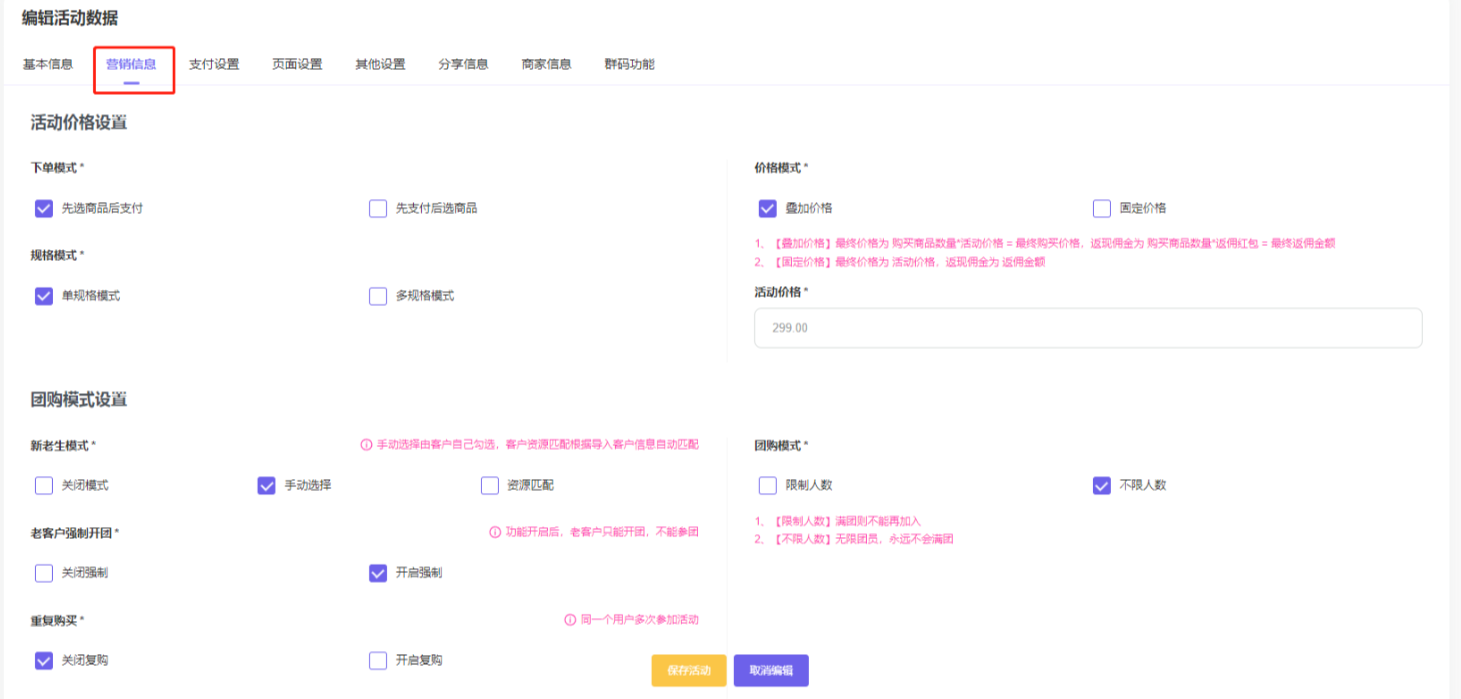This screenshot has height=699, width=1461.
Task: Check the 限制人数 group mode
Action: tap(767, 485)
